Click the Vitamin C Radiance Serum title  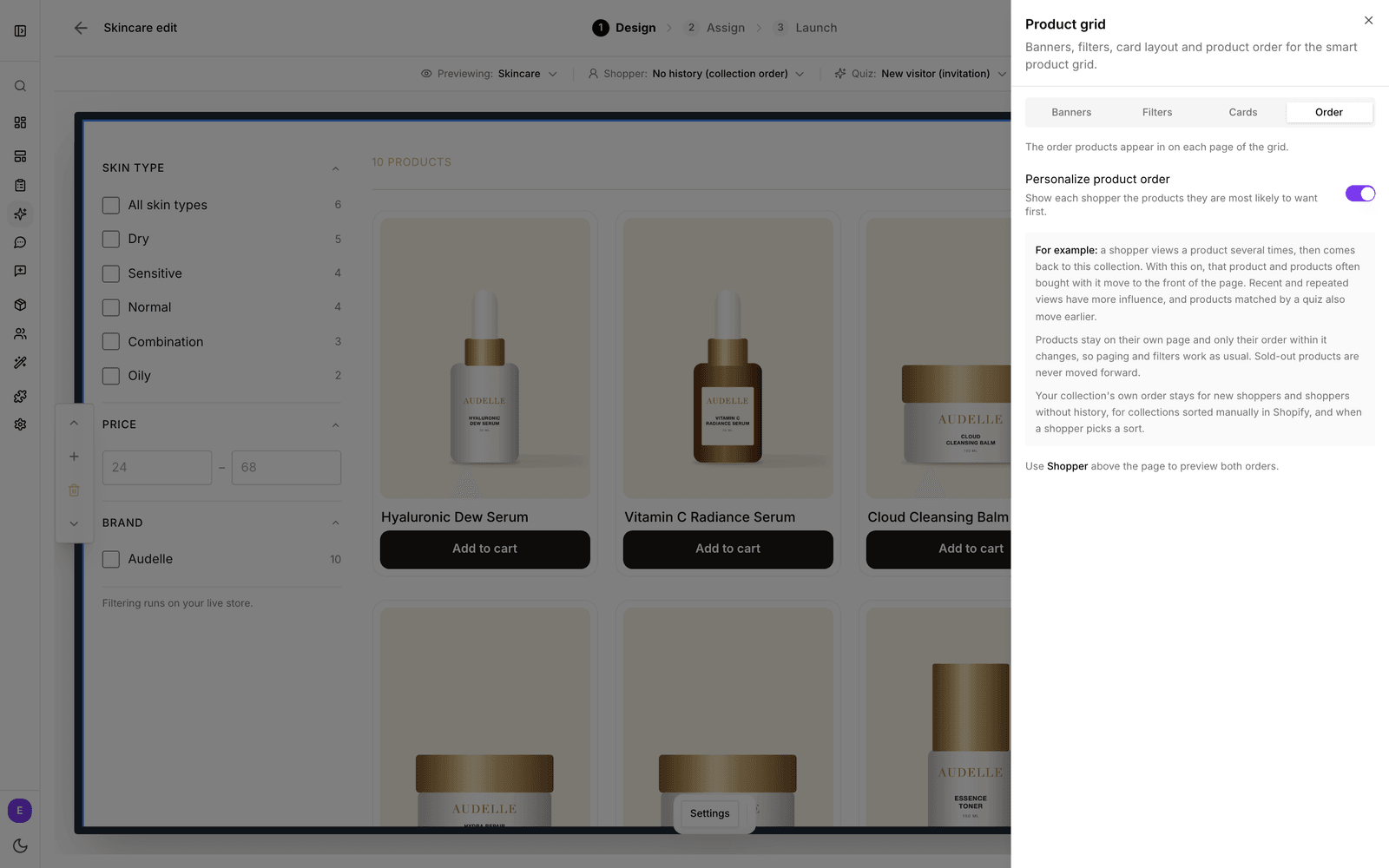pyautogui.click(x=710, y=516)
